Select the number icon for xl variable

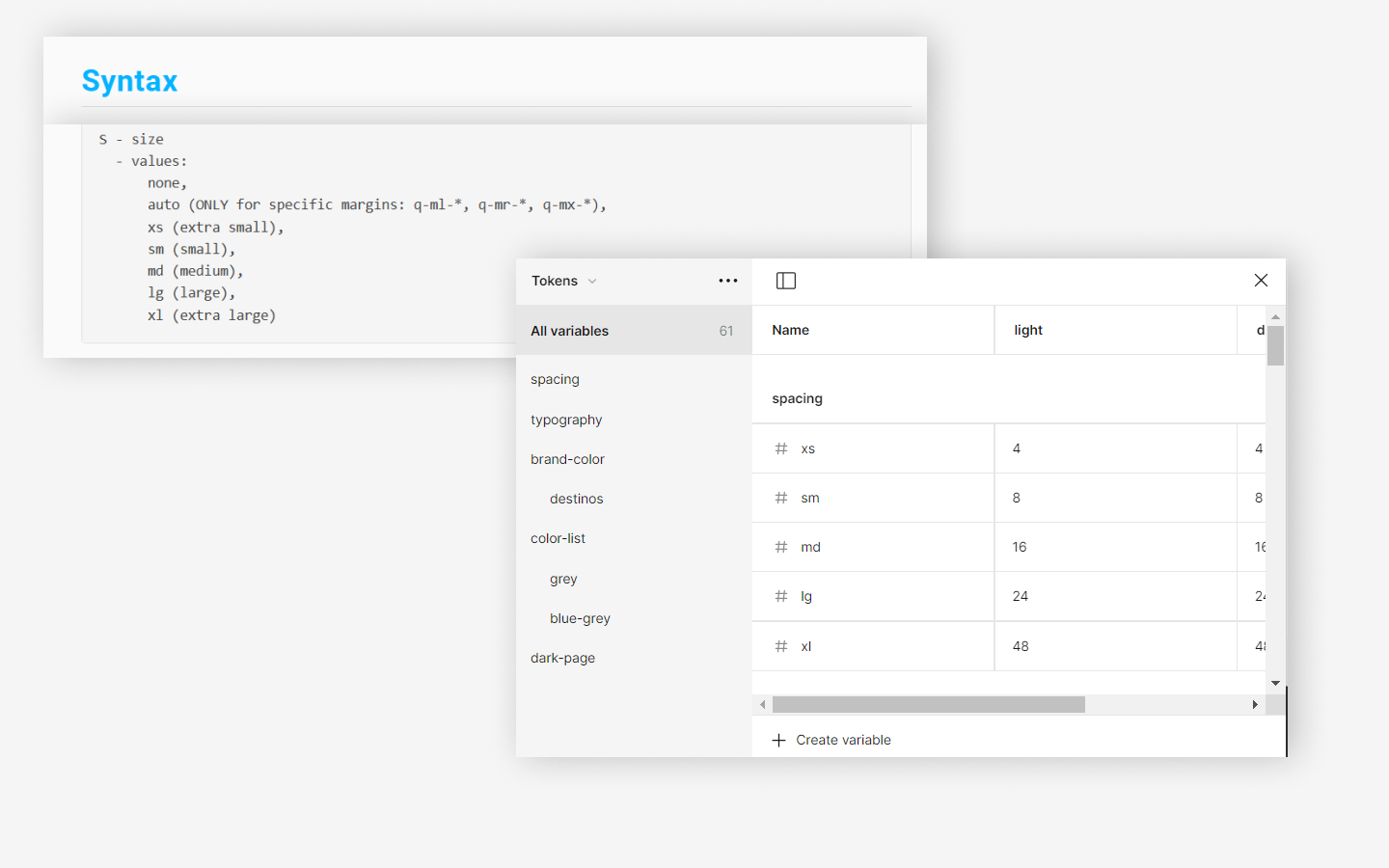(x=780, y=645)
